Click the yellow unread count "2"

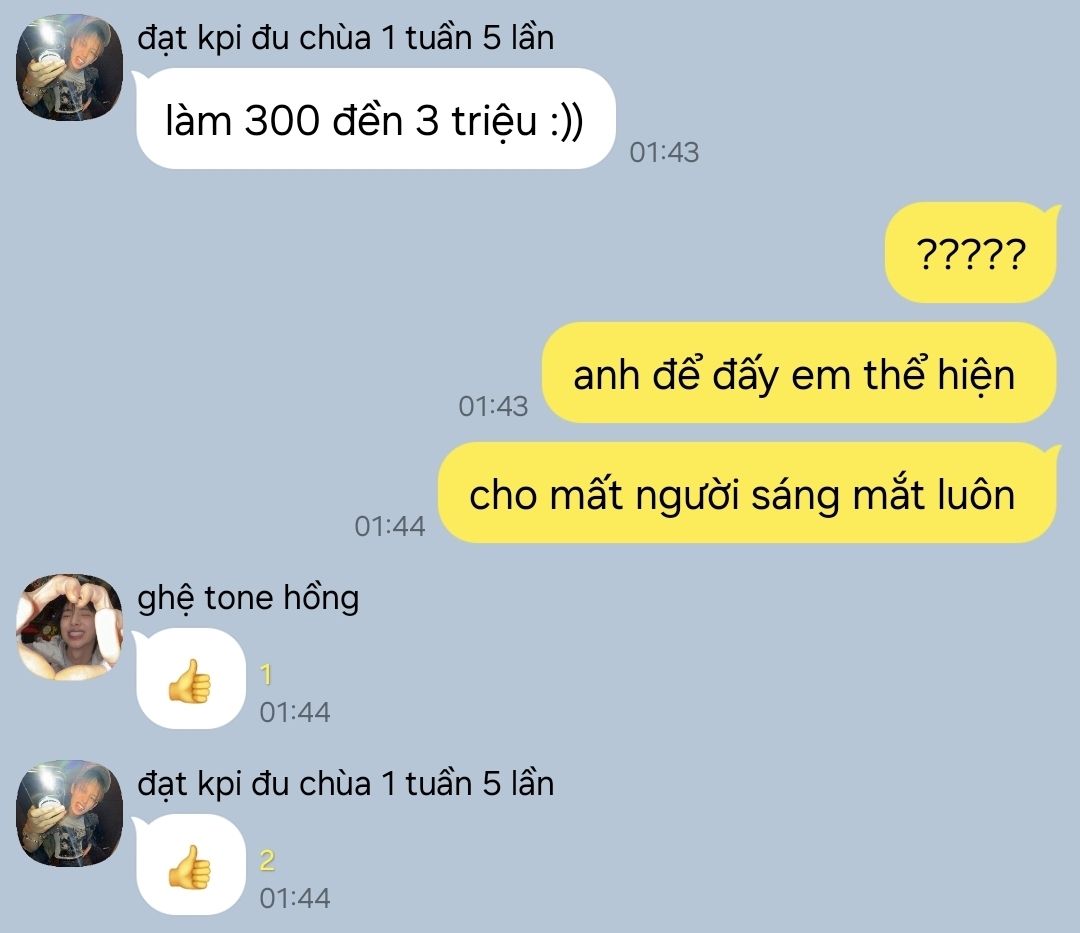267,861
